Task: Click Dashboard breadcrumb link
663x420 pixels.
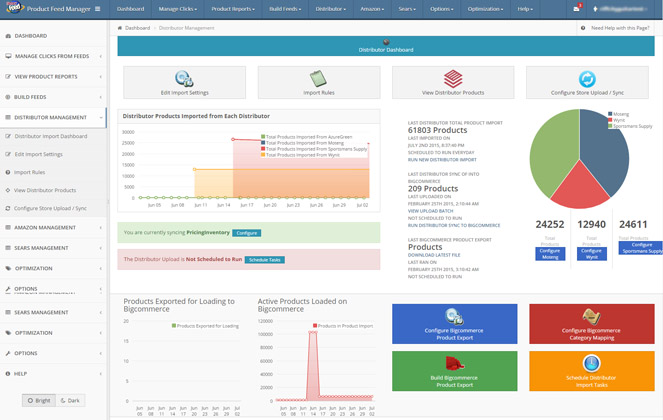Action: point(137,28)
